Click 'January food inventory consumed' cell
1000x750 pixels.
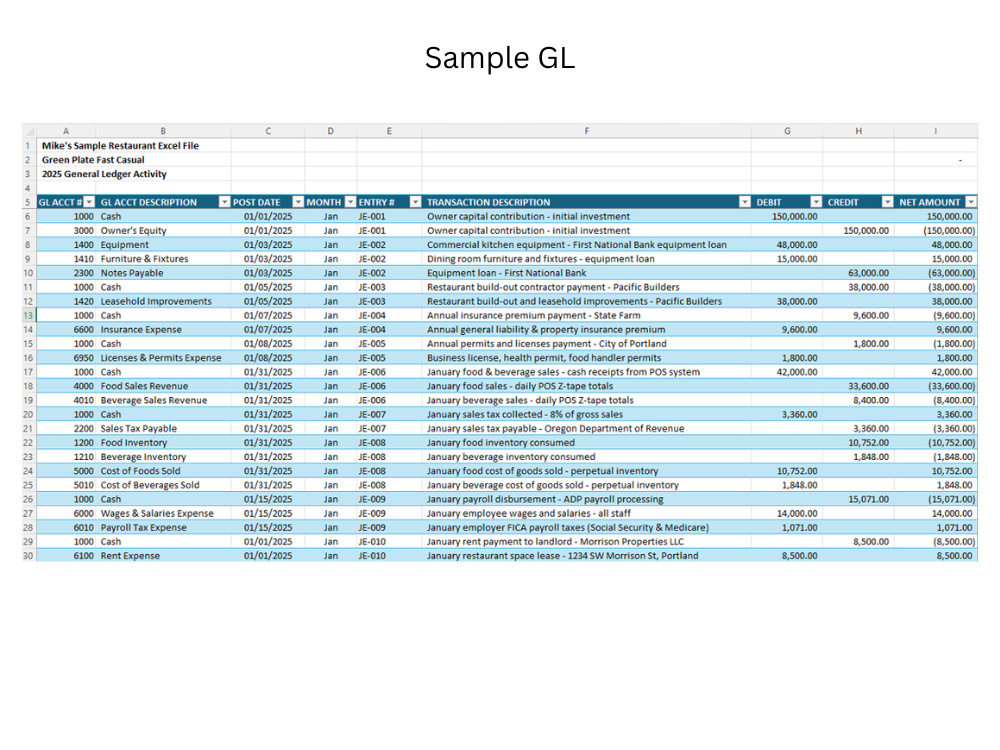[x=587, y=443]
